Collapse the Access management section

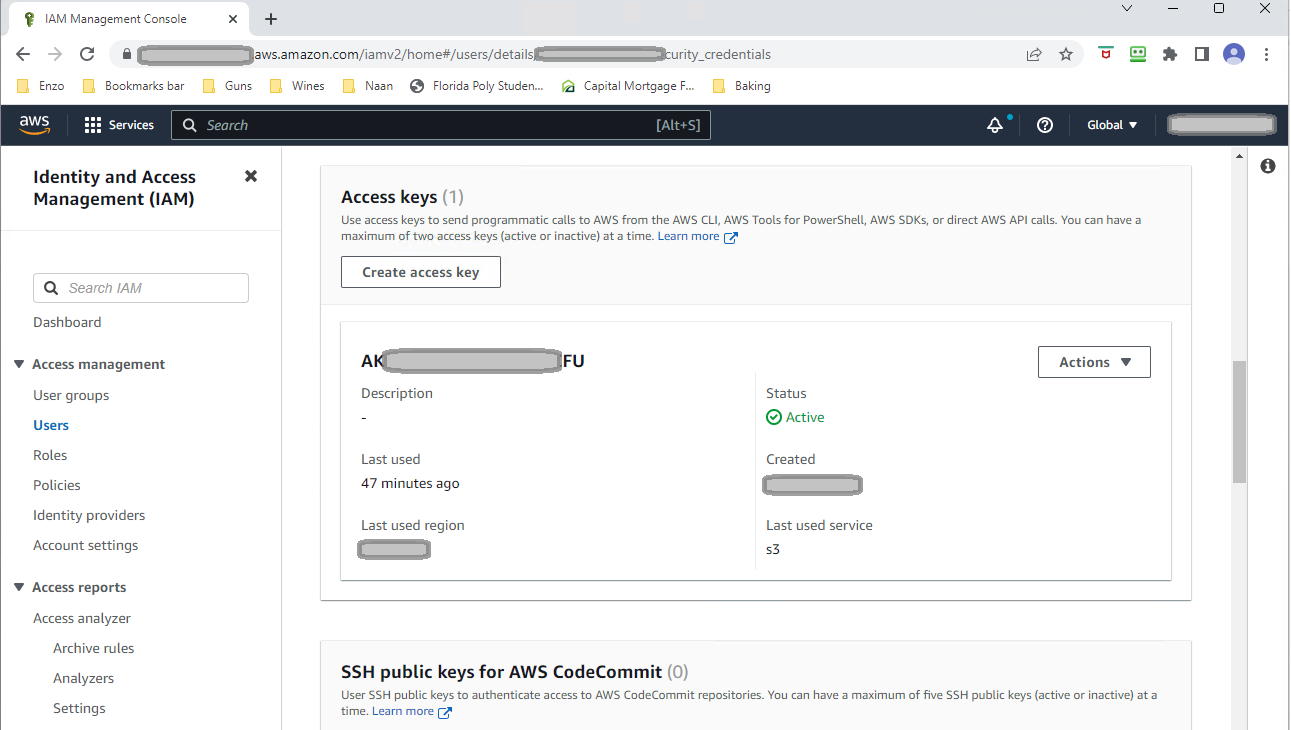[19, 364]
